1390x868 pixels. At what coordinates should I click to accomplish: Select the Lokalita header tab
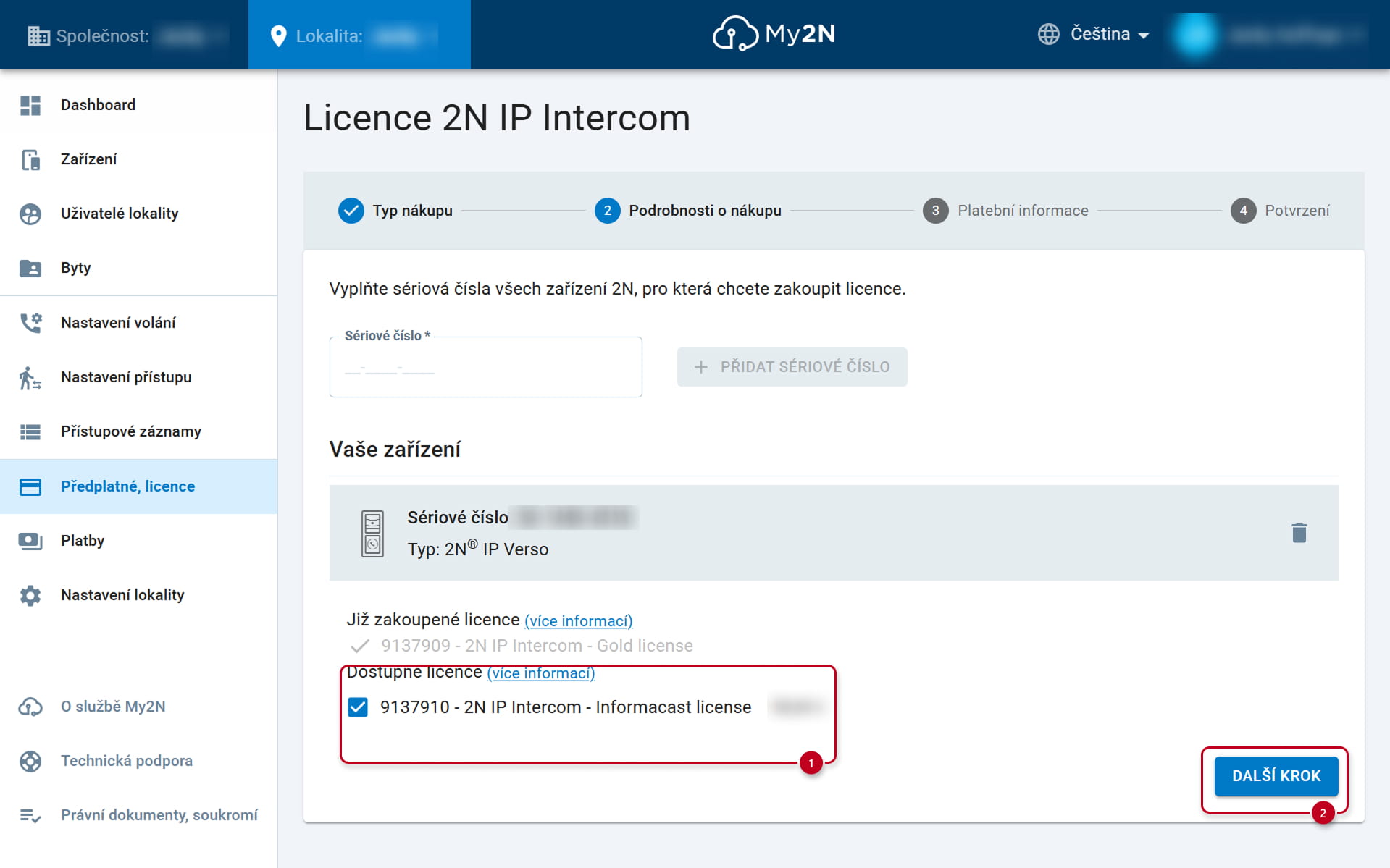click(359, 35)
